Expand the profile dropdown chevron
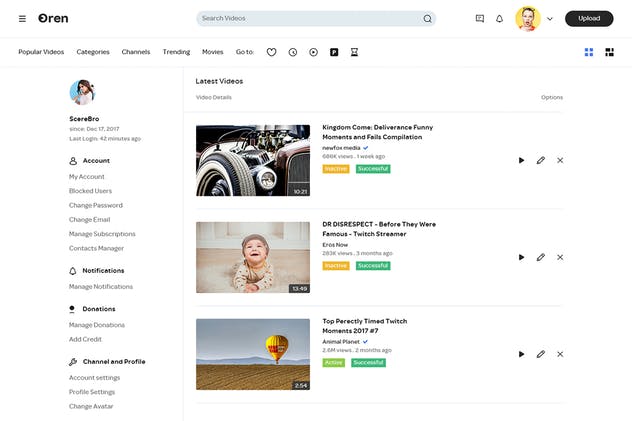 click(x=550, y=19)
